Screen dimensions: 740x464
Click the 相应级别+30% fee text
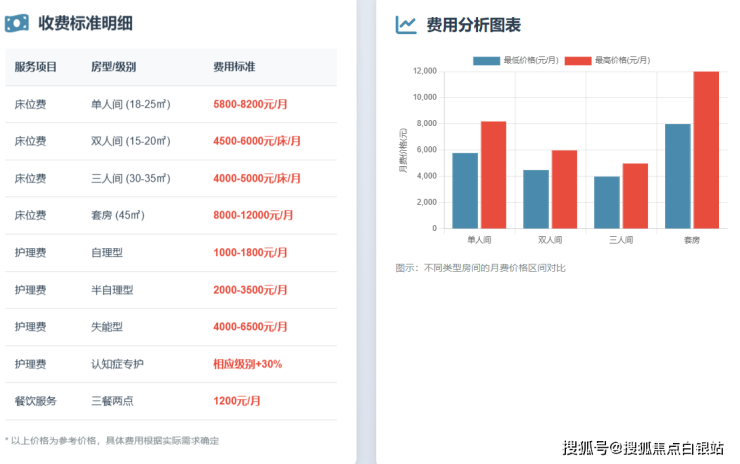247,364
